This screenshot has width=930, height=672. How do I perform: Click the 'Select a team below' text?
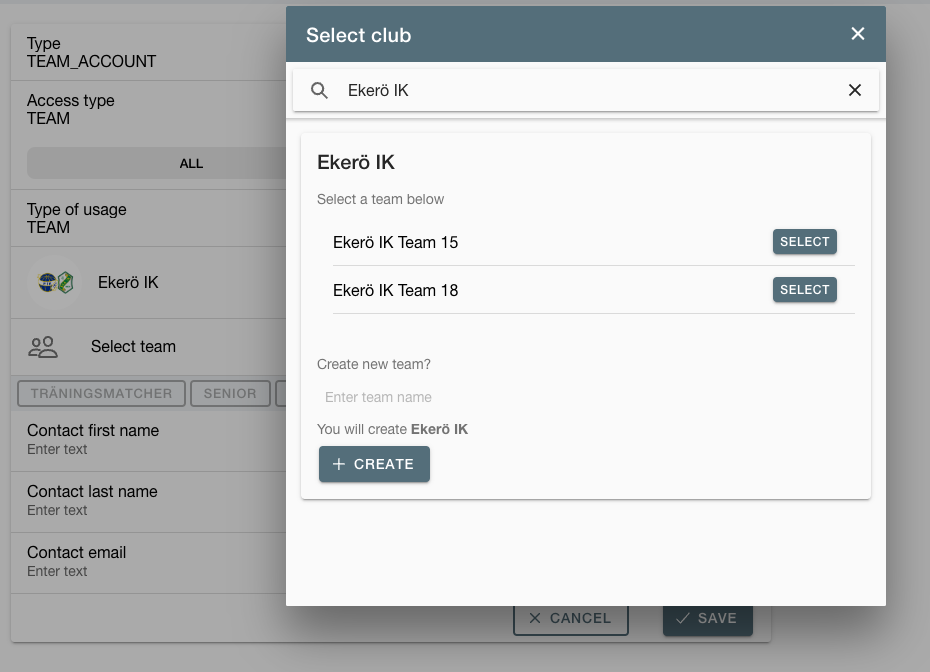tap(380, 199)
